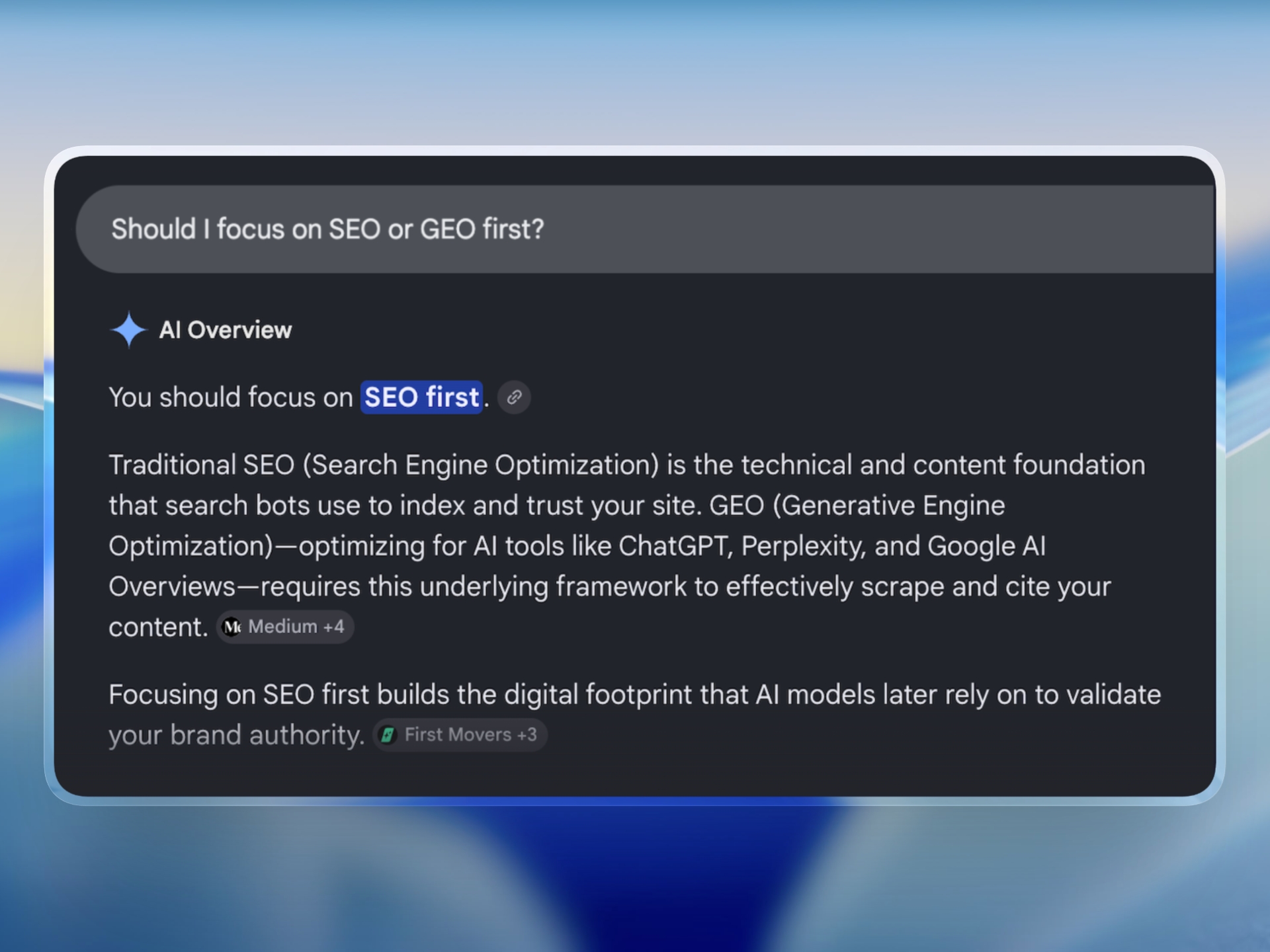
Task: Click the First Movers green logo icon
Action: 388,734
